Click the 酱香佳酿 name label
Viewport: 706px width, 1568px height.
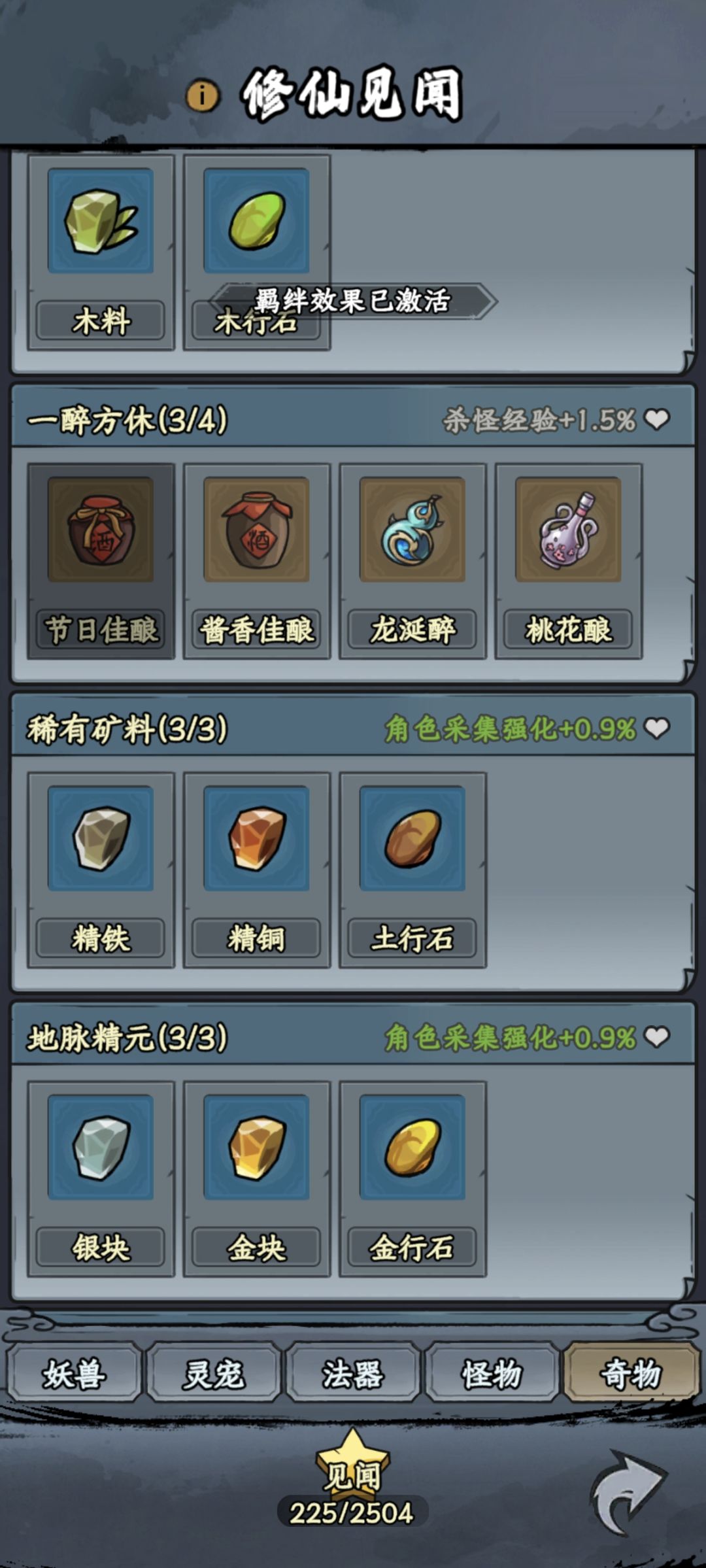256,630
